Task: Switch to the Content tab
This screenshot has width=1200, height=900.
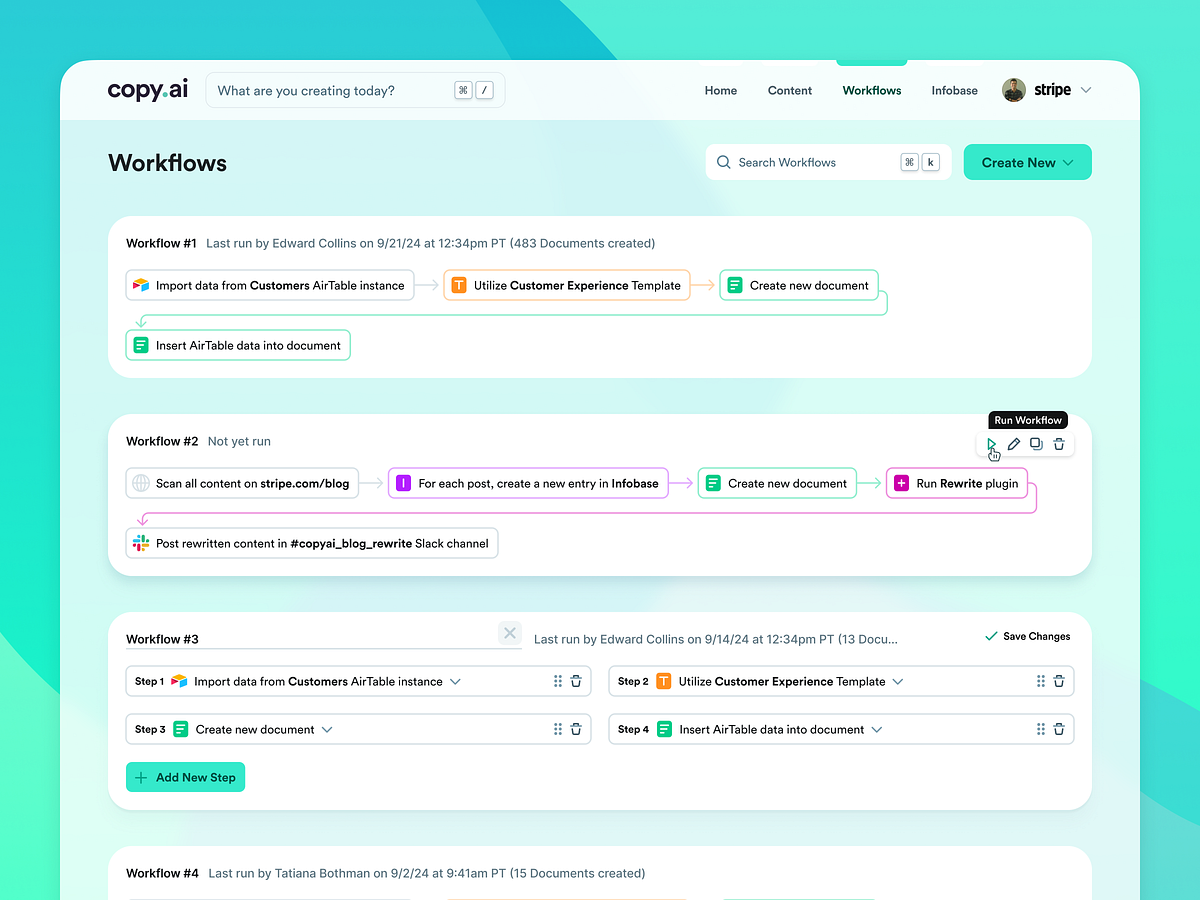Action: click(789, 90)
